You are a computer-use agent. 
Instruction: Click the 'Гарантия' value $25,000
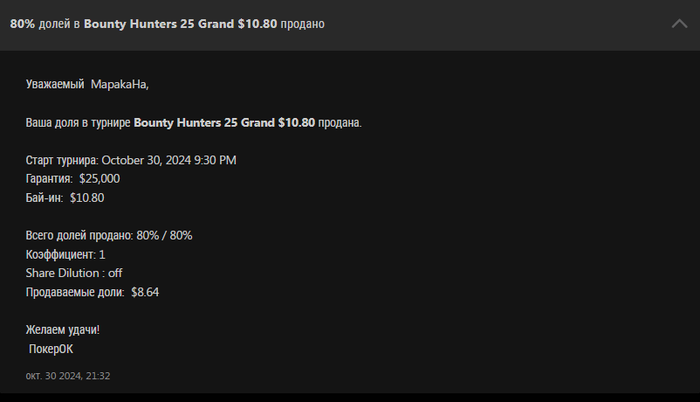pos(100,179)
